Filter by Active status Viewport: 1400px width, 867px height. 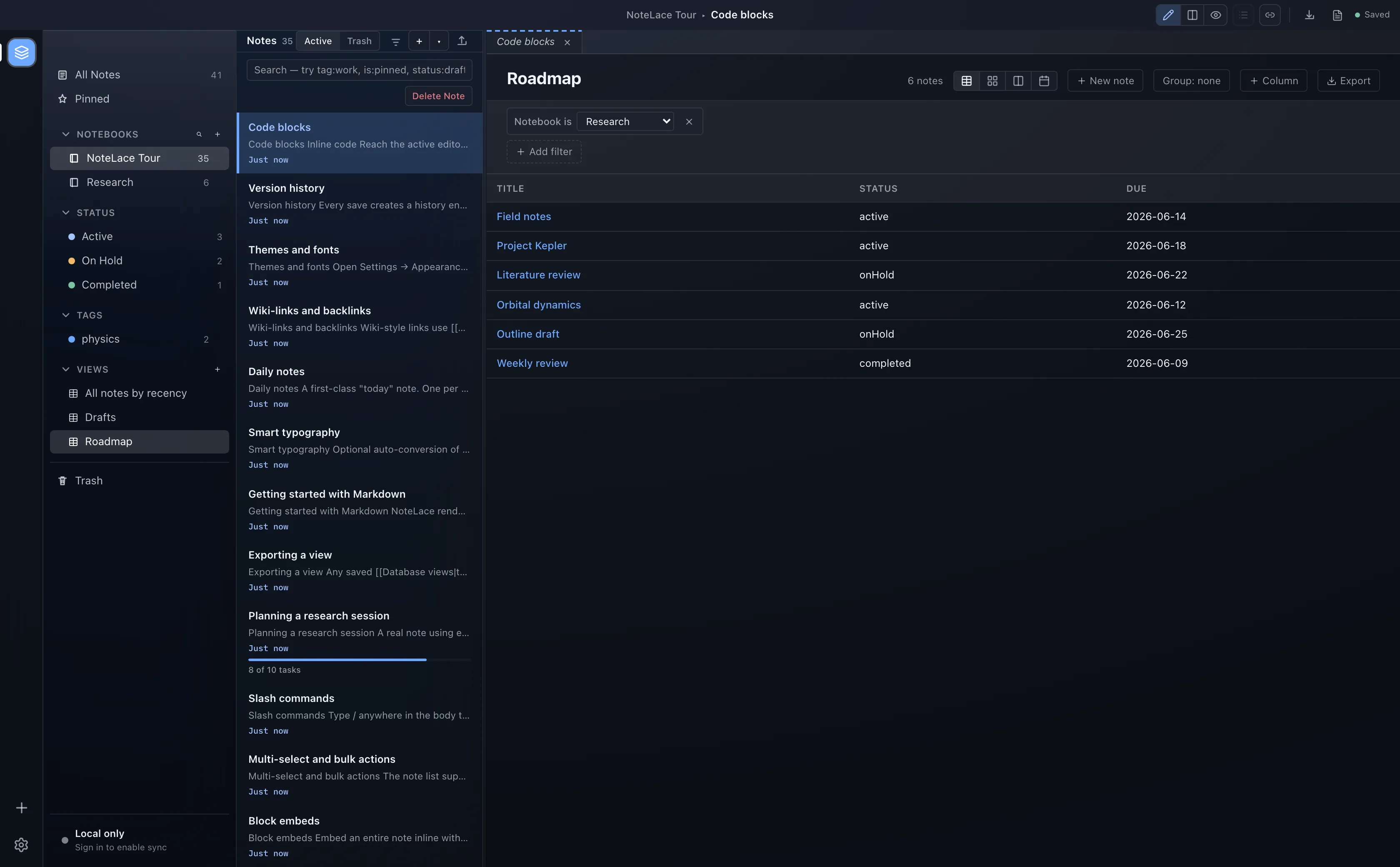tap(139, 237)
